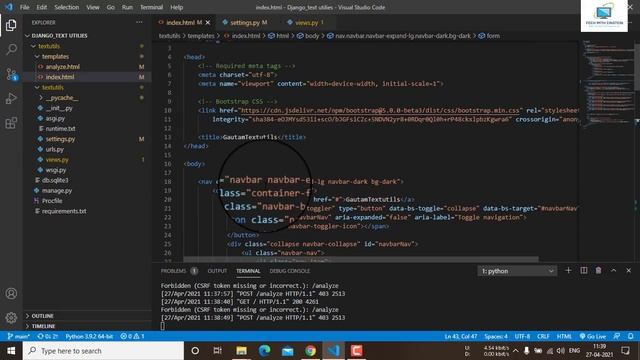Open Explorer more actions ellipsis
The height and width of the screenshot is (360, 640).
(139, 22)
